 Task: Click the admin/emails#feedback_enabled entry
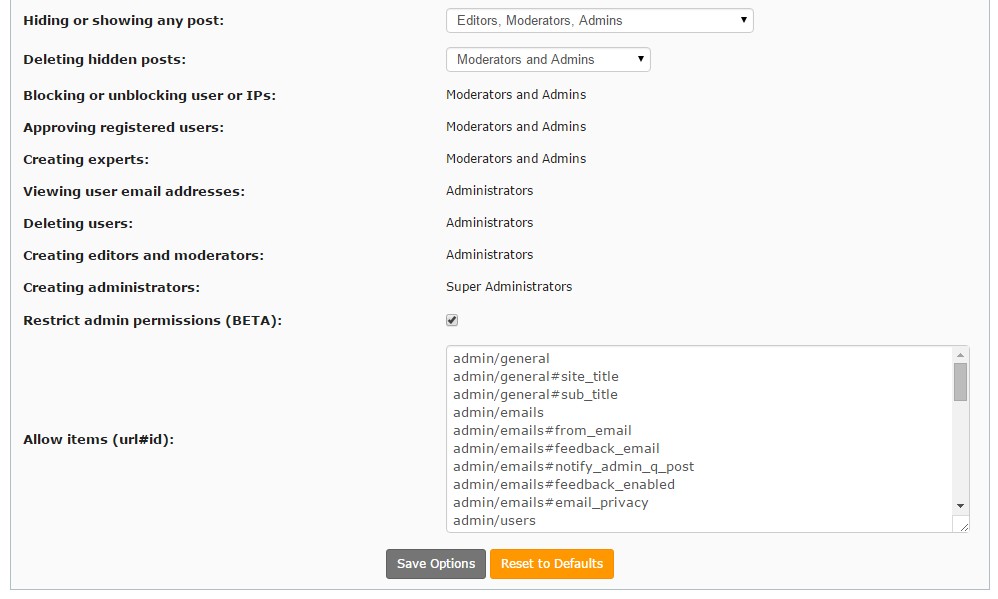(563, 485)
